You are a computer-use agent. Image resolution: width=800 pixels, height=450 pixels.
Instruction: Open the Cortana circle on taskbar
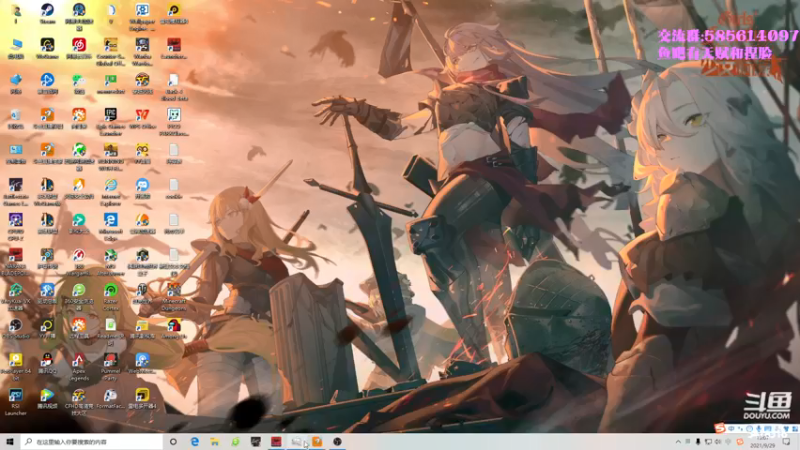click(173, 442)
